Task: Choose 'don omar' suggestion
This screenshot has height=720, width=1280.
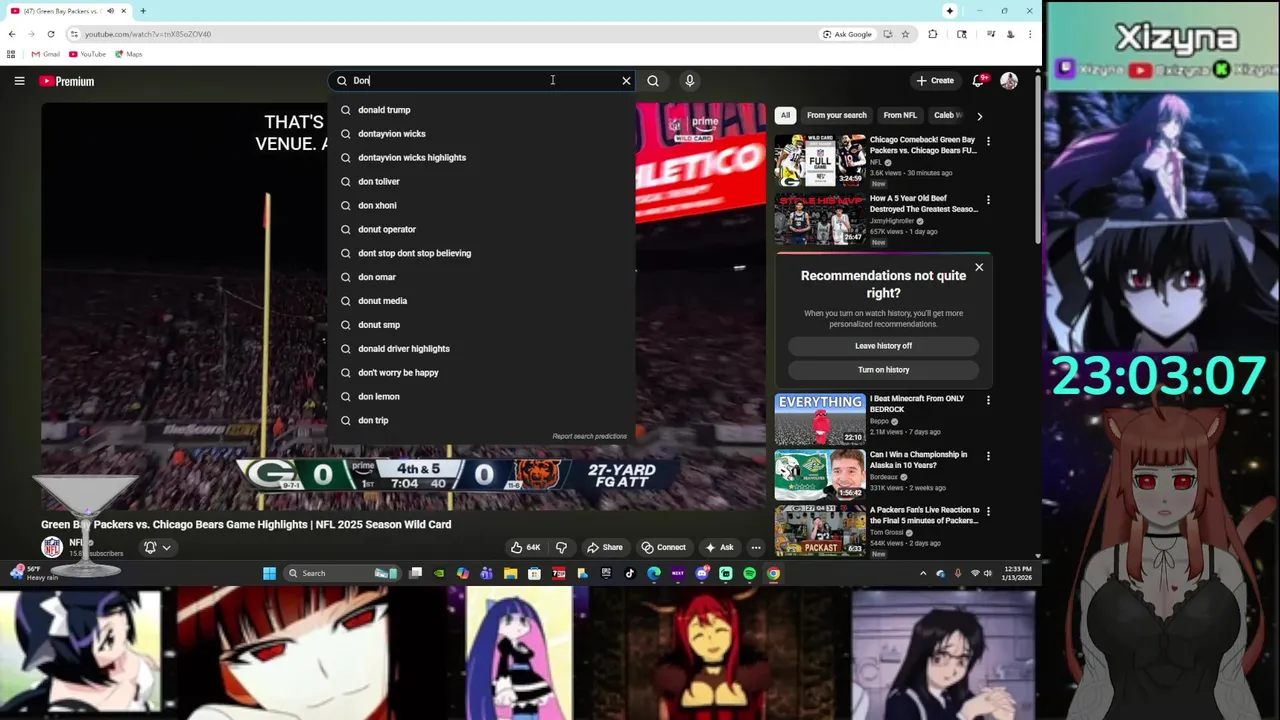Action: [x=481, y=277]
